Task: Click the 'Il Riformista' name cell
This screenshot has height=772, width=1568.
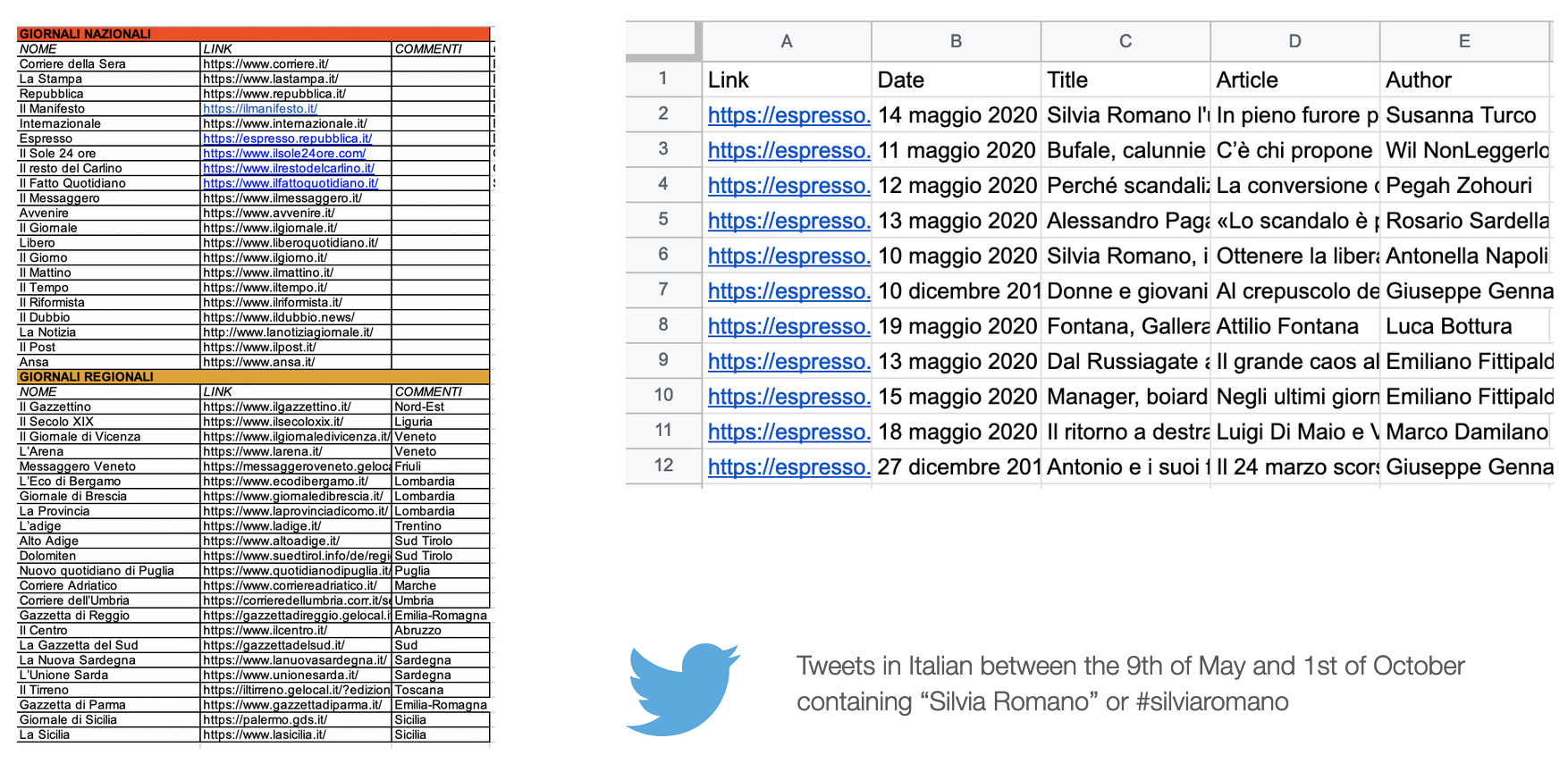Action: click(x=109, y=303)
